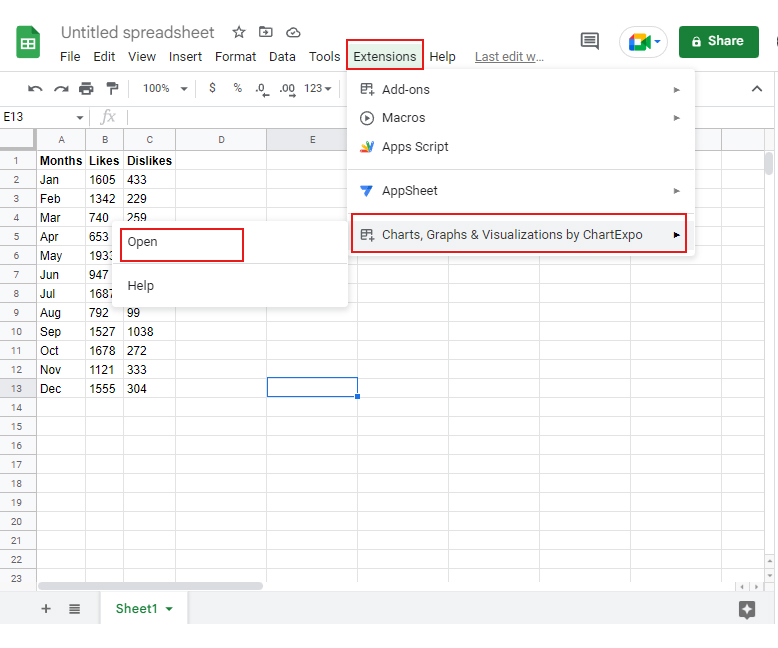Viewport: 778px width, 648px height.
Task: Click the green Share button
Action: tap(718, 42)
